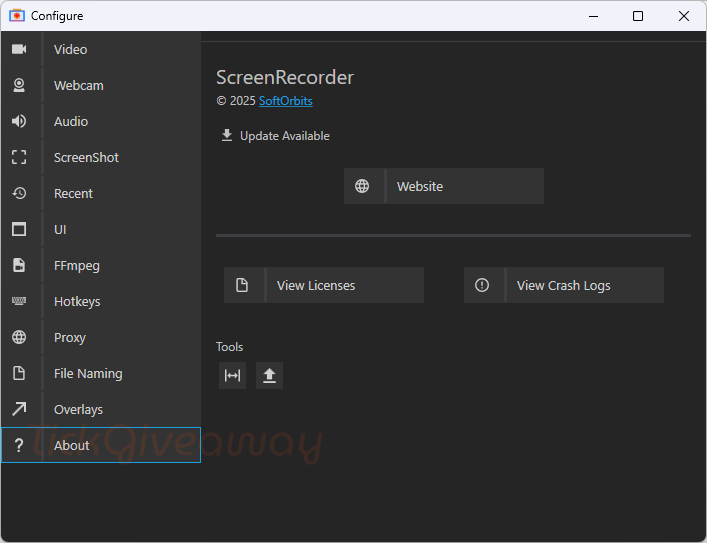Go to the Audio settings tab

101,121
